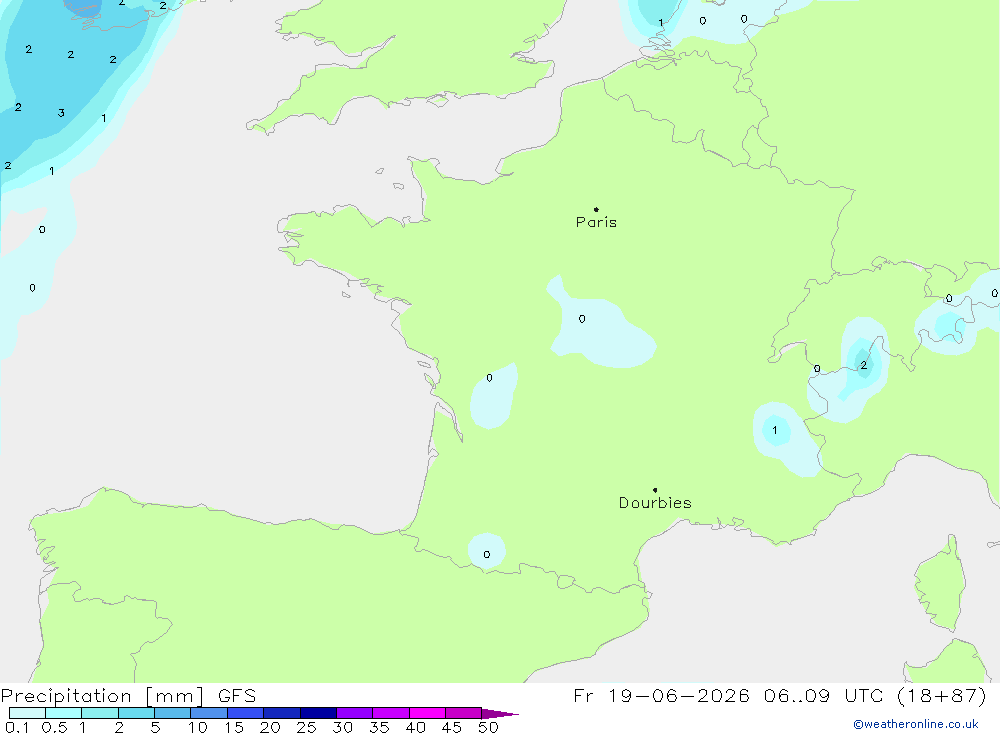Image resolution: width=1000 pixels, height=733 pixels.
Task: Click the '10' legend scale value
Action: click(x=198, y=727)
